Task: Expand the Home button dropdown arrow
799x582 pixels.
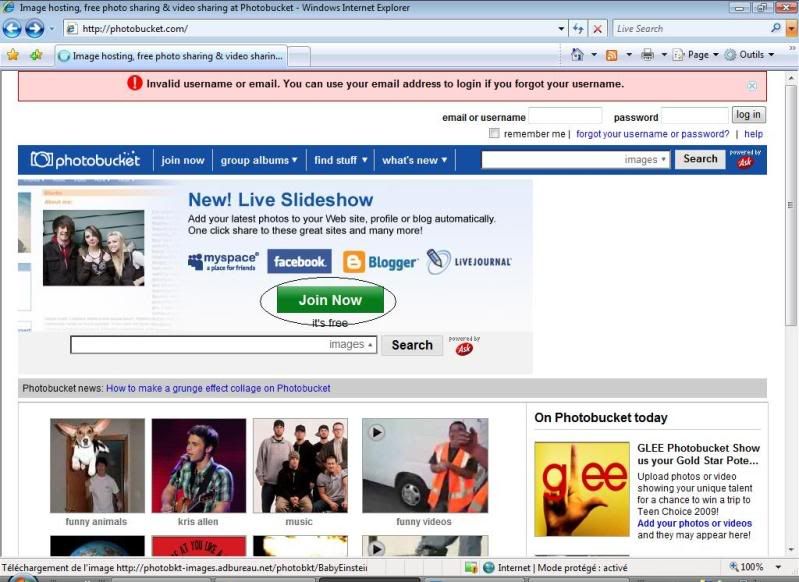Action: click(594, 55)
